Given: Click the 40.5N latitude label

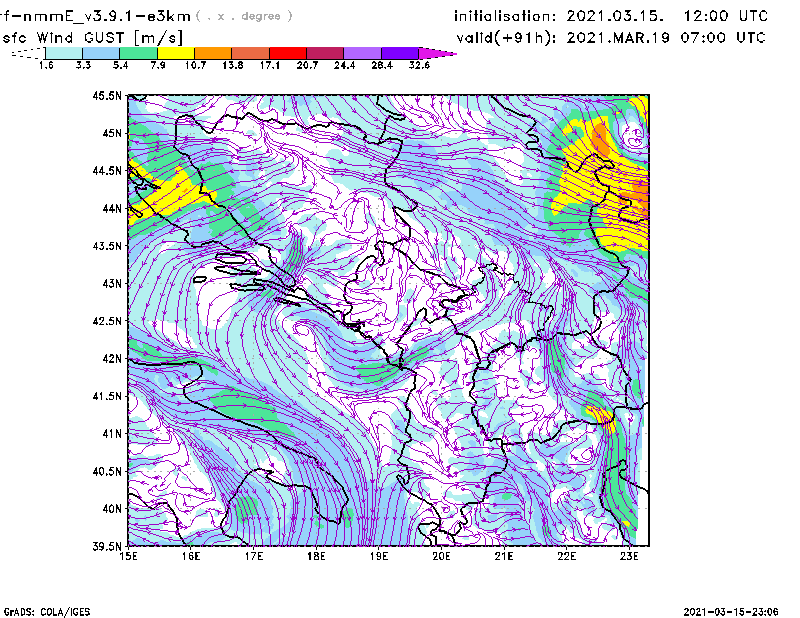Looking at the screenshot, I should [107, 472].
